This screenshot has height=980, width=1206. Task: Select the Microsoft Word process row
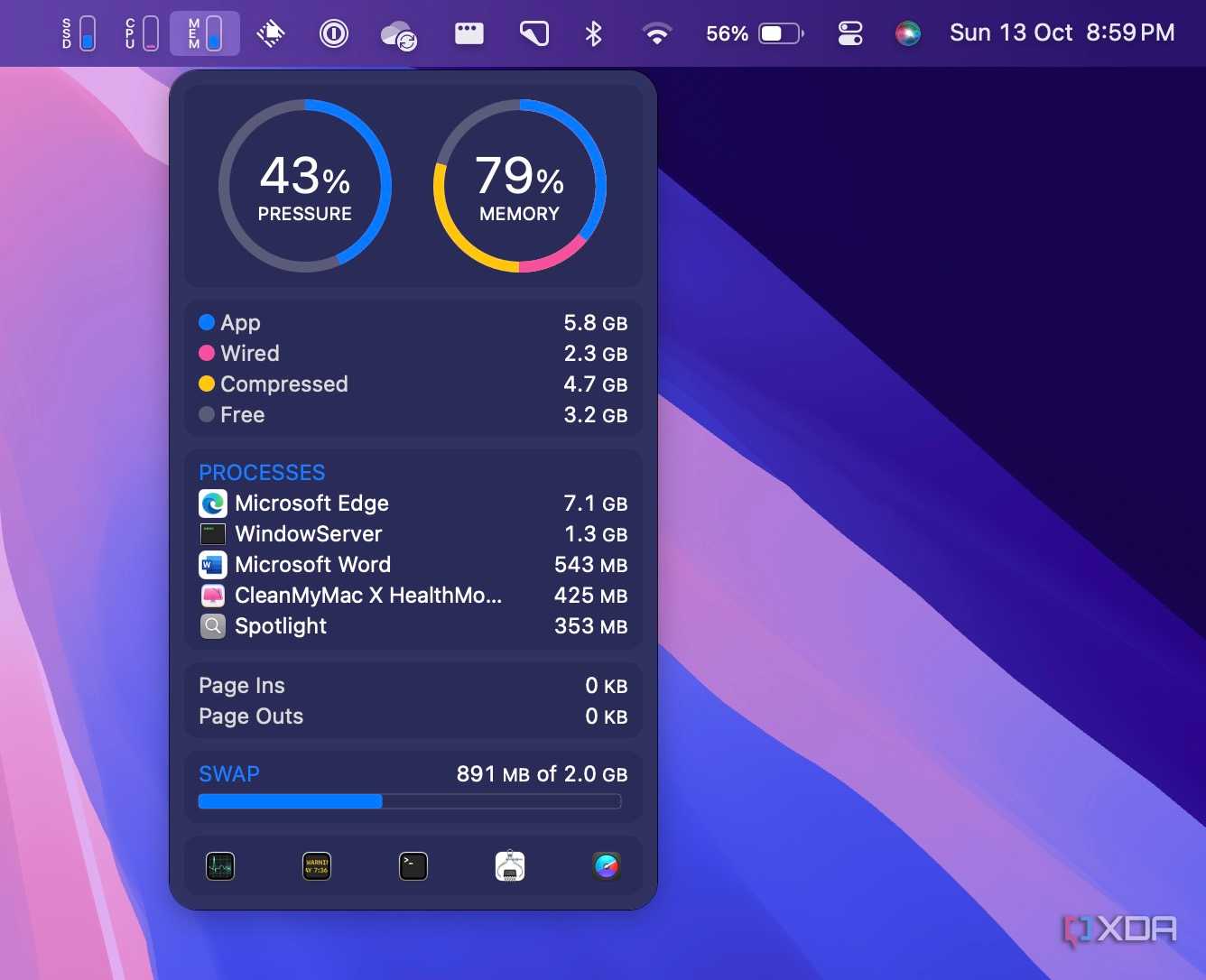(413, 565)
